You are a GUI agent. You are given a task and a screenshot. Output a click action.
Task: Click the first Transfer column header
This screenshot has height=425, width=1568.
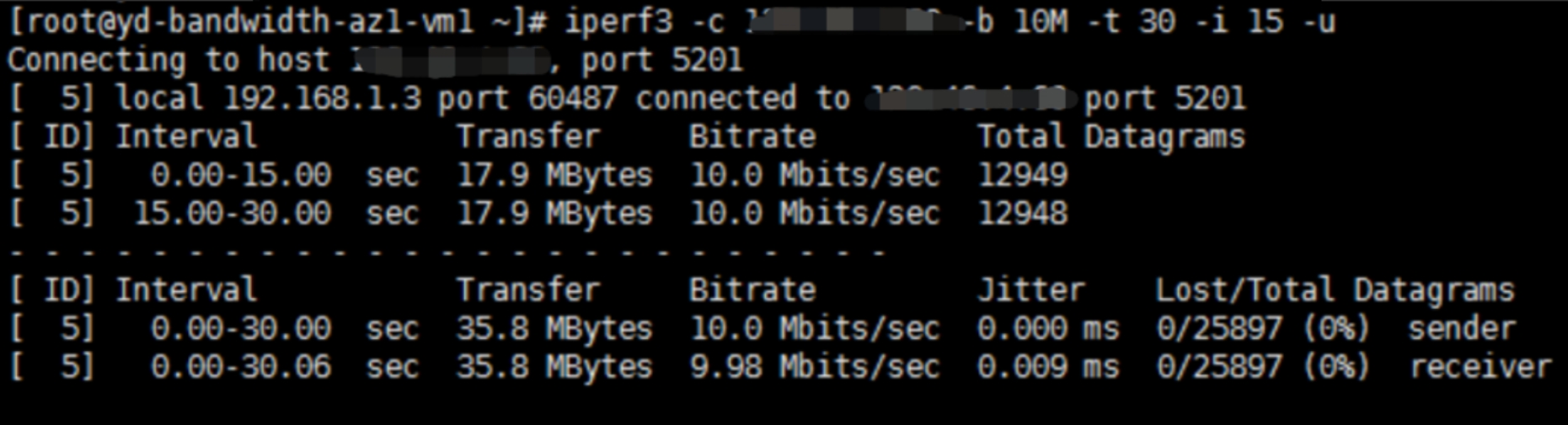(528, 136)
